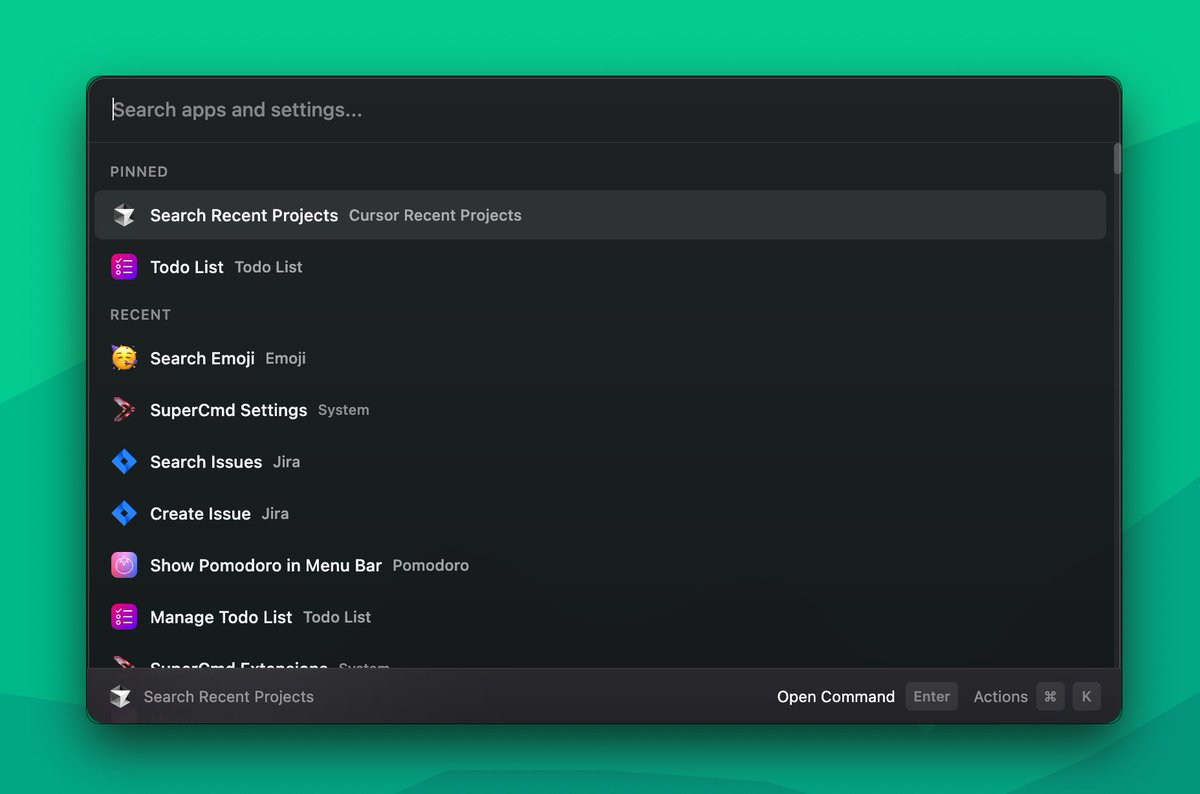This screenshot has height=794, width=1200.
Task: Click the Enter key button for Open Command
Action: pyautogui.click(x=931, y=696)
